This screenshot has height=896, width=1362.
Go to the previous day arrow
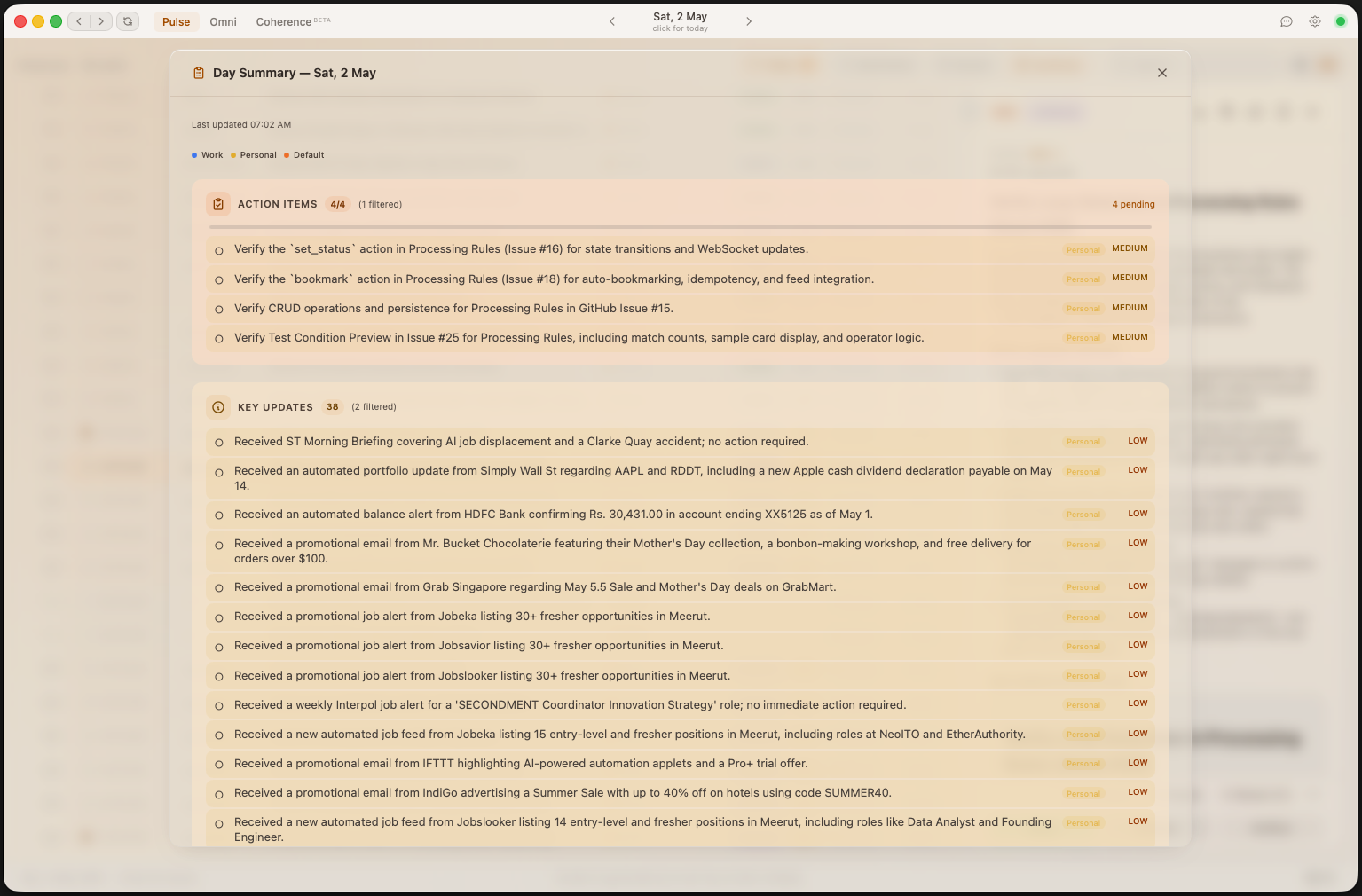pyautogui.click(x=612, y=21)
